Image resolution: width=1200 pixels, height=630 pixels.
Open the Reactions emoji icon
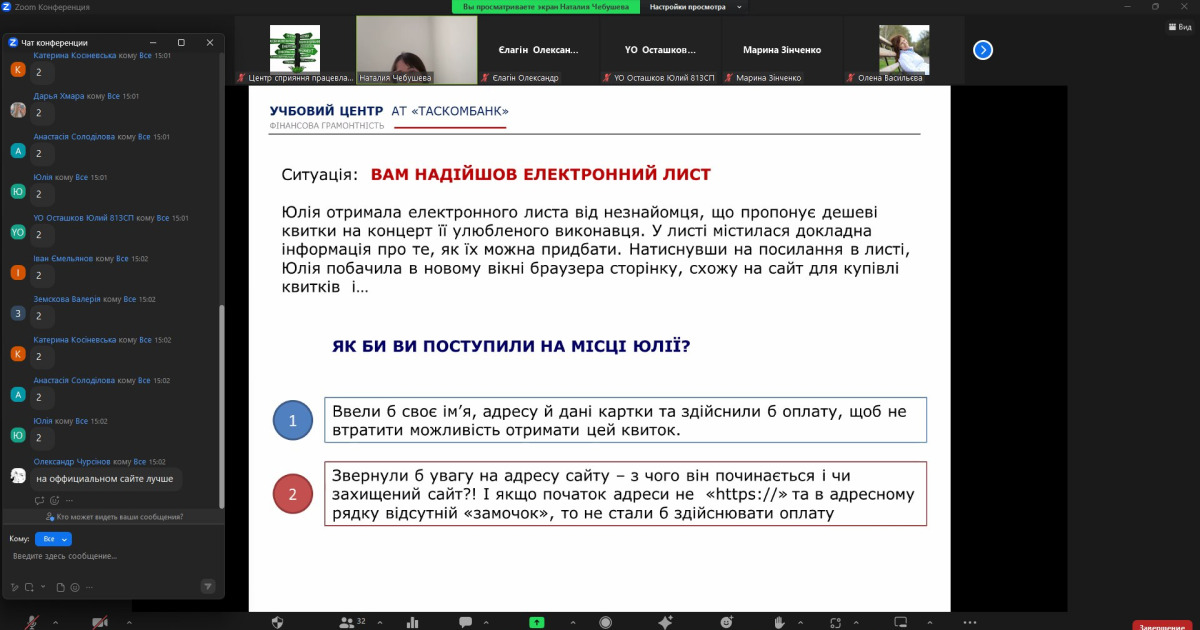(726, 622)
